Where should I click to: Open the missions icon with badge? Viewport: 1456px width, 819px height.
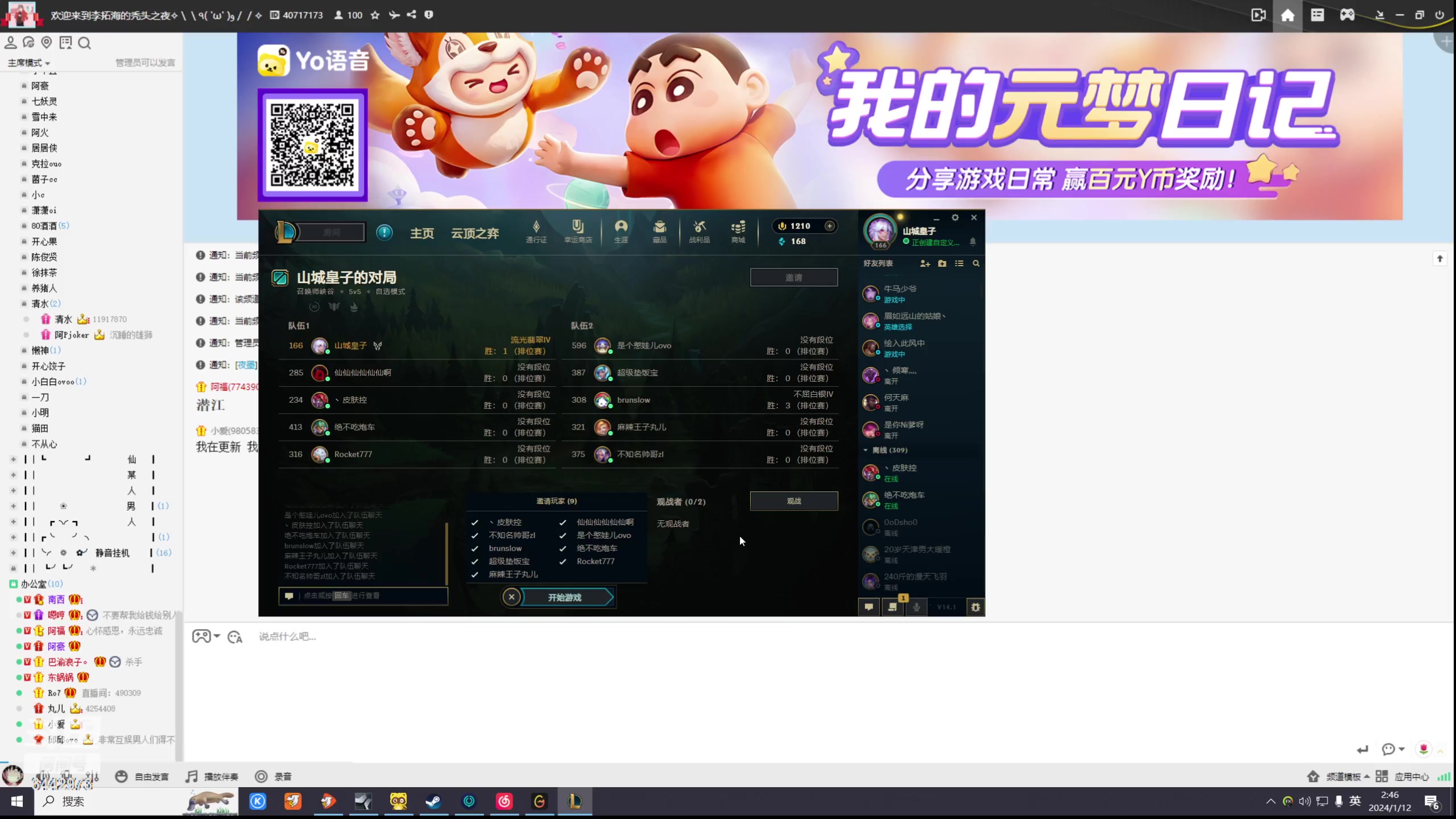point(893,606)
